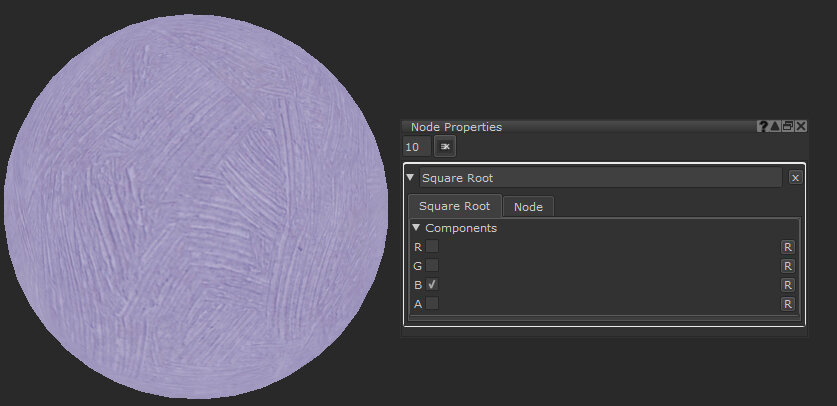The image size is (837, 406).
Task: Reset the G component to default
Action: 788,266
